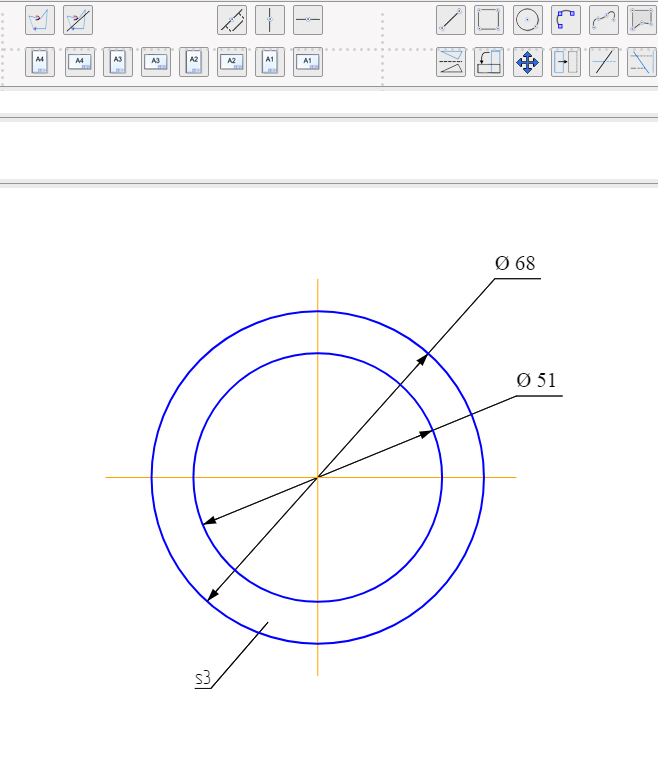
Task: Choose the A1 landscape sheet format
Action: [x=308, y=62]
